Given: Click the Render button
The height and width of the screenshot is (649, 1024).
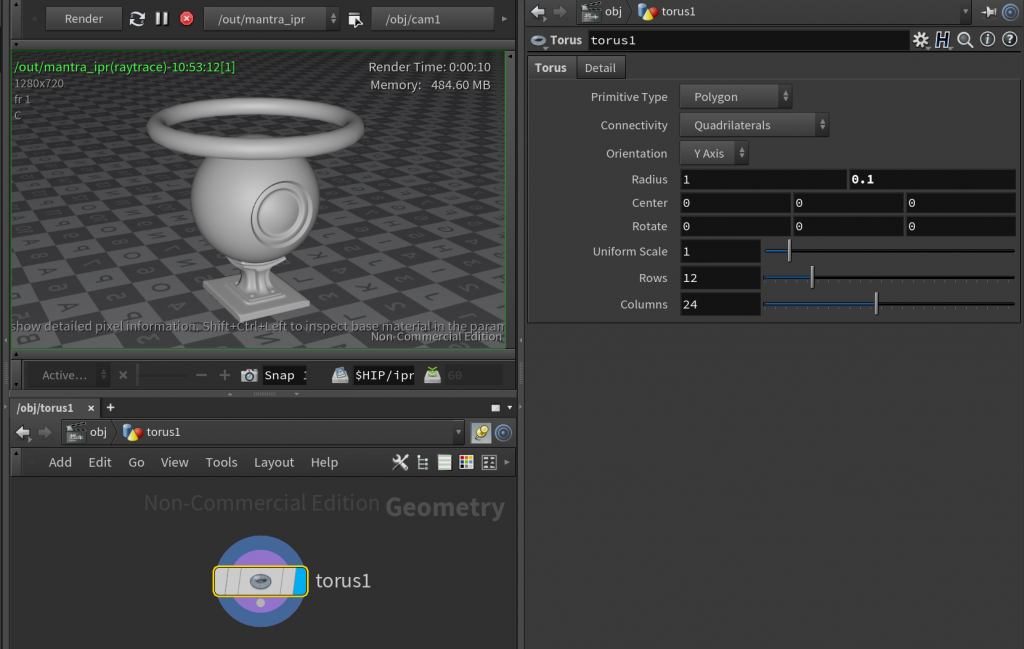Looking at the screenshot, I should 84,18.
